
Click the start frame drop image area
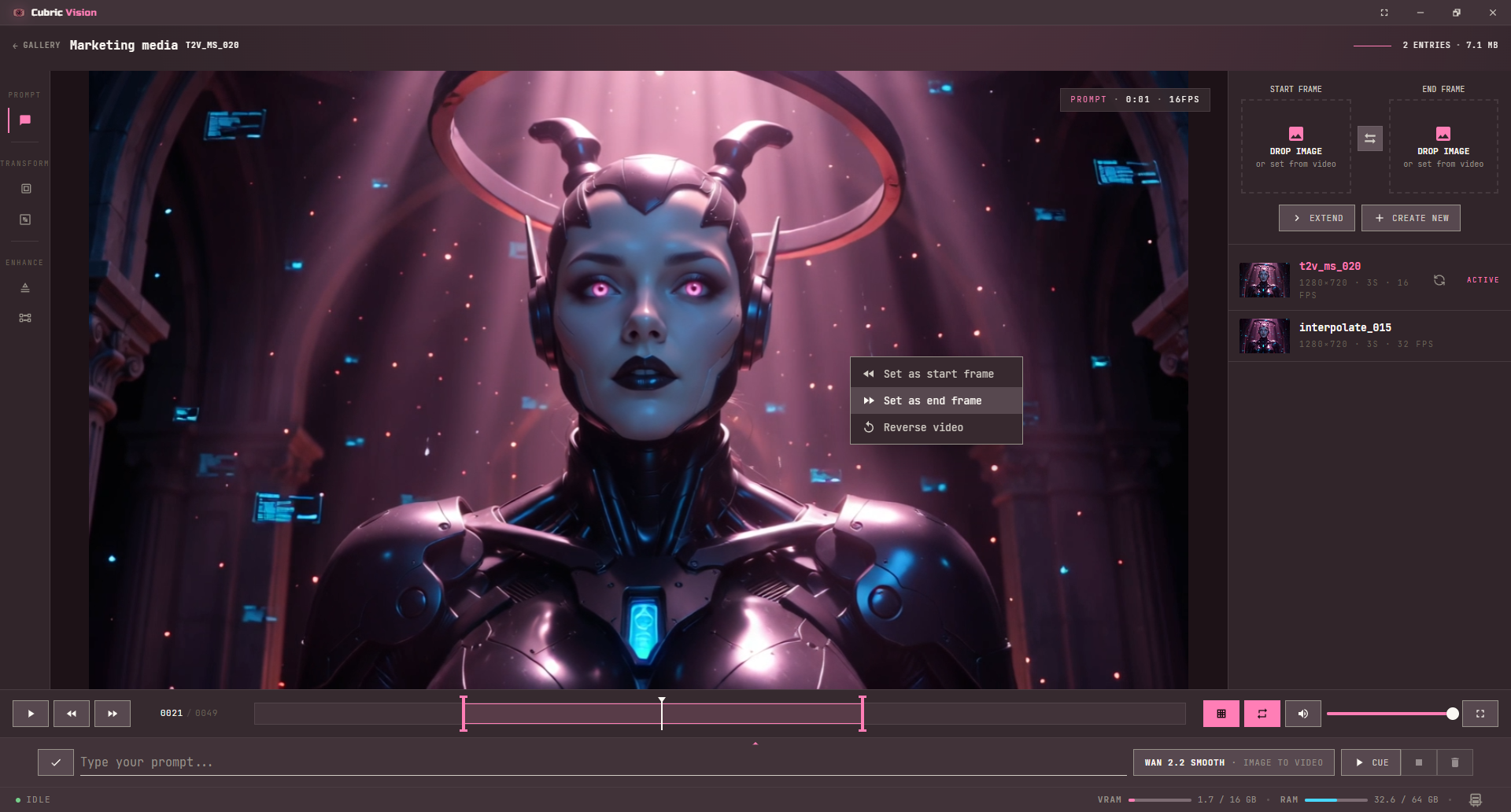tap(1296, 146)
